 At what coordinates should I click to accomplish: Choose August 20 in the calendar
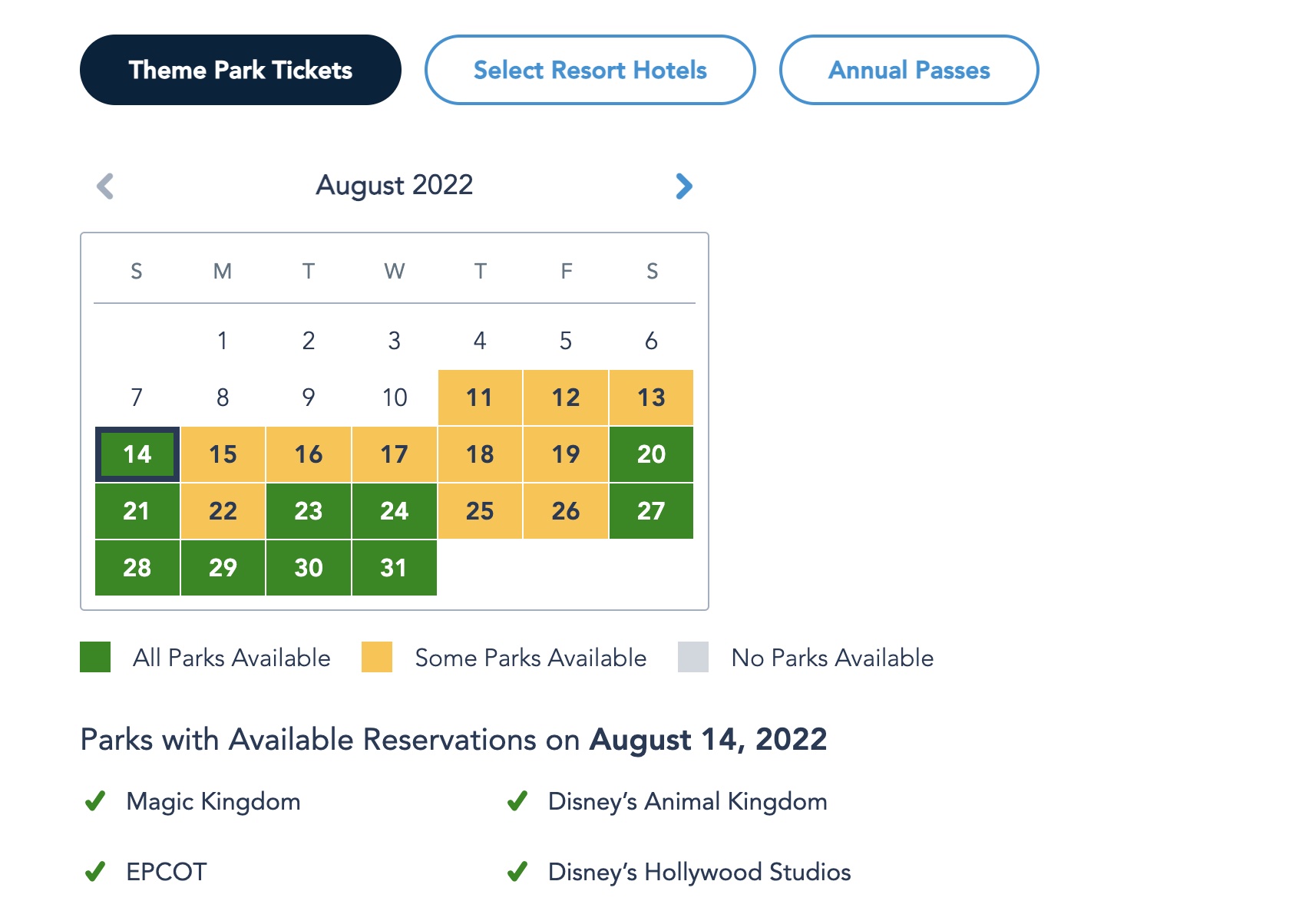[x=651, y=454]
